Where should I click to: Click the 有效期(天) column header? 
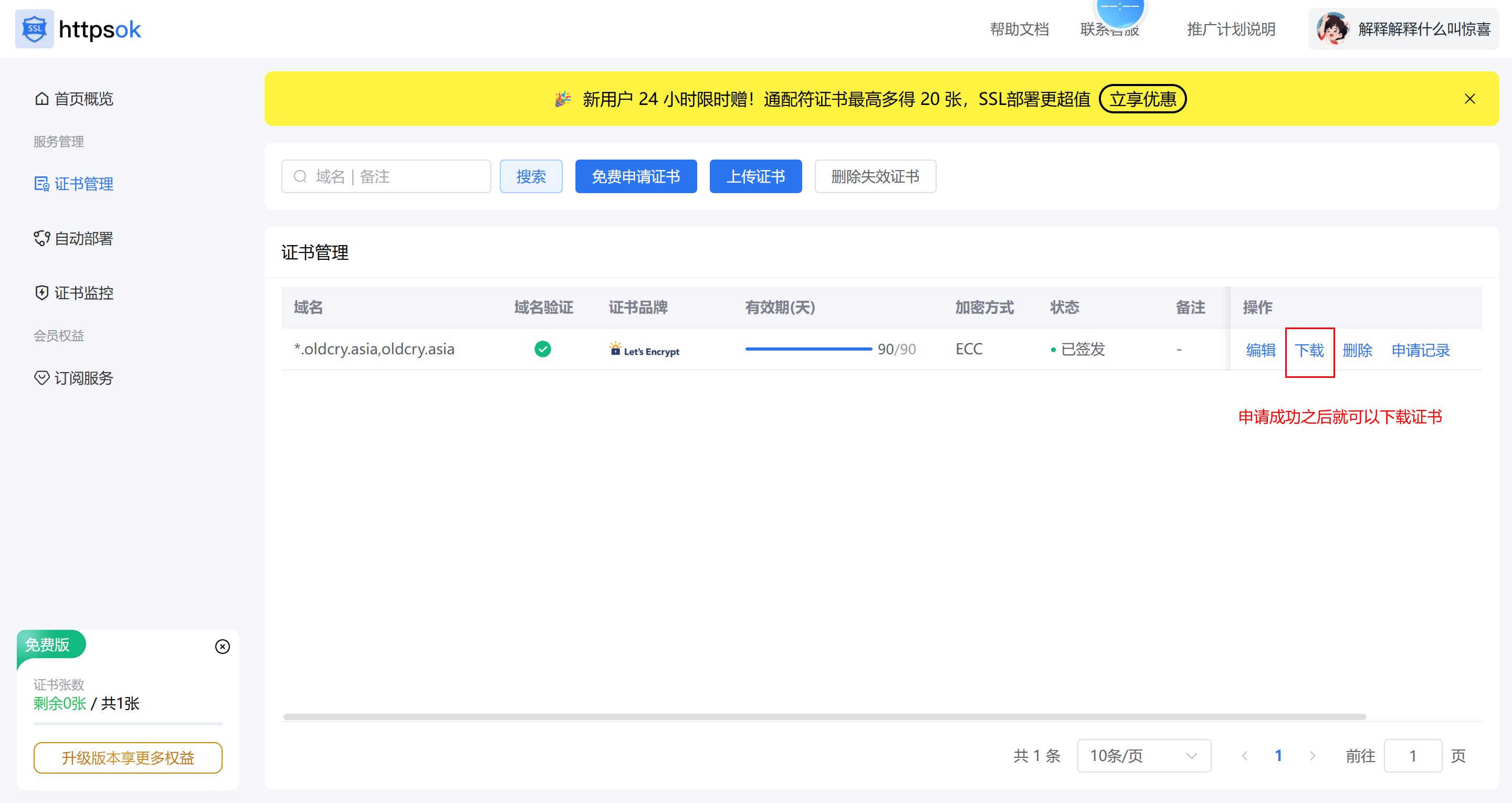point(780,307)
